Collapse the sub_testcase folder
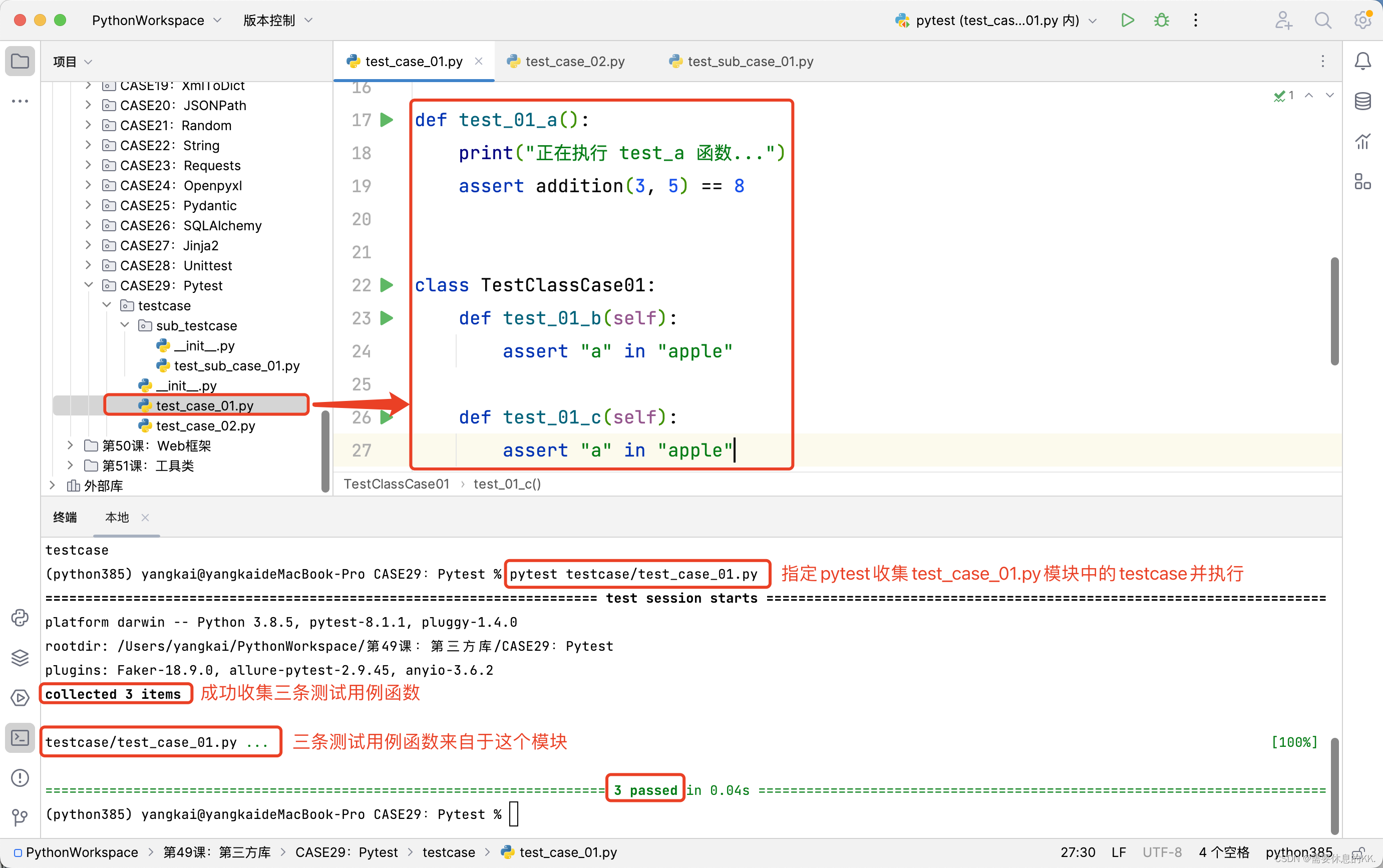 pyautogui.click(x=125, y=325)
